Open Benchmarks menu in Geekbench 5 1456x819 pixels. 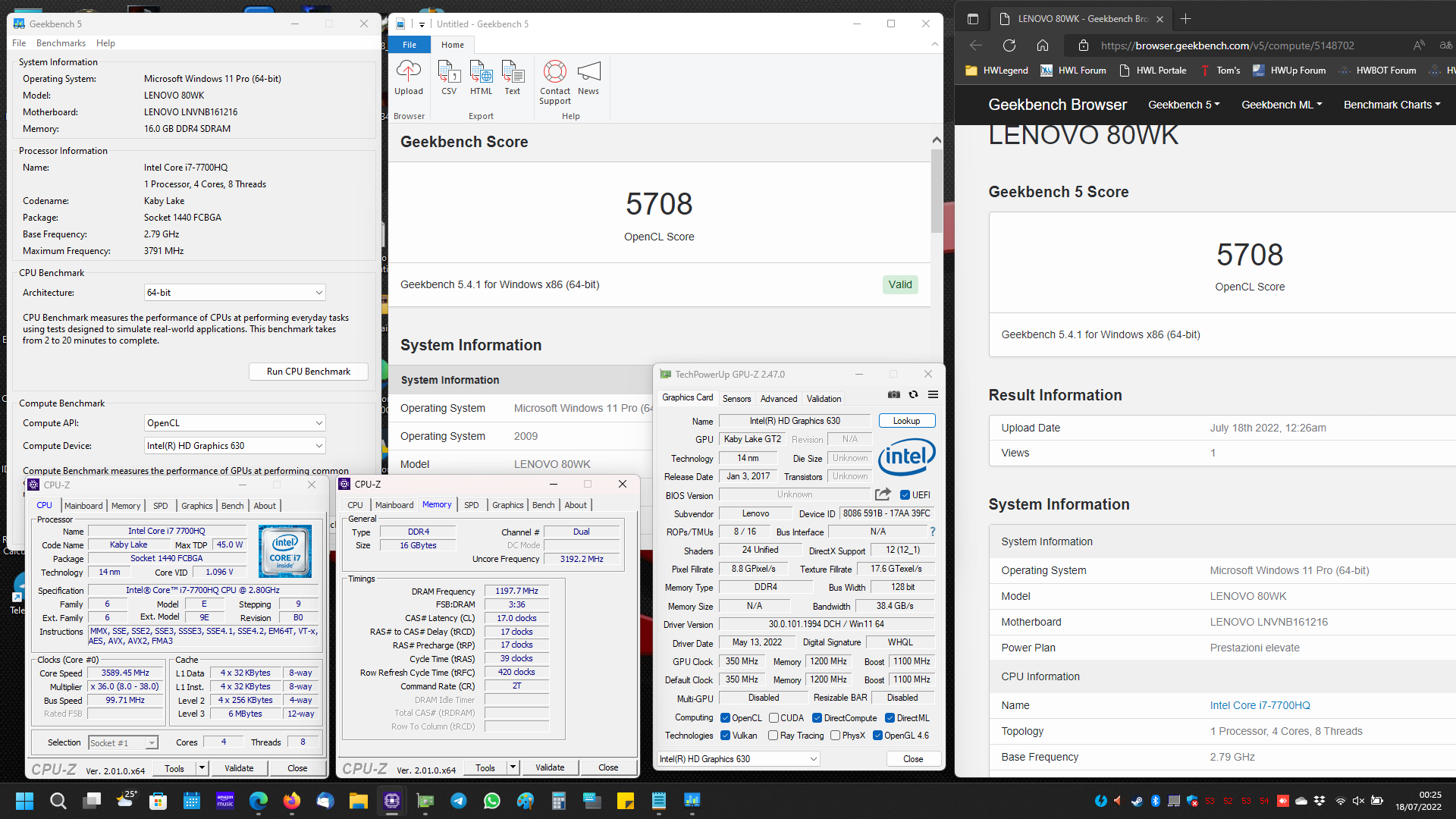[61, 43]
